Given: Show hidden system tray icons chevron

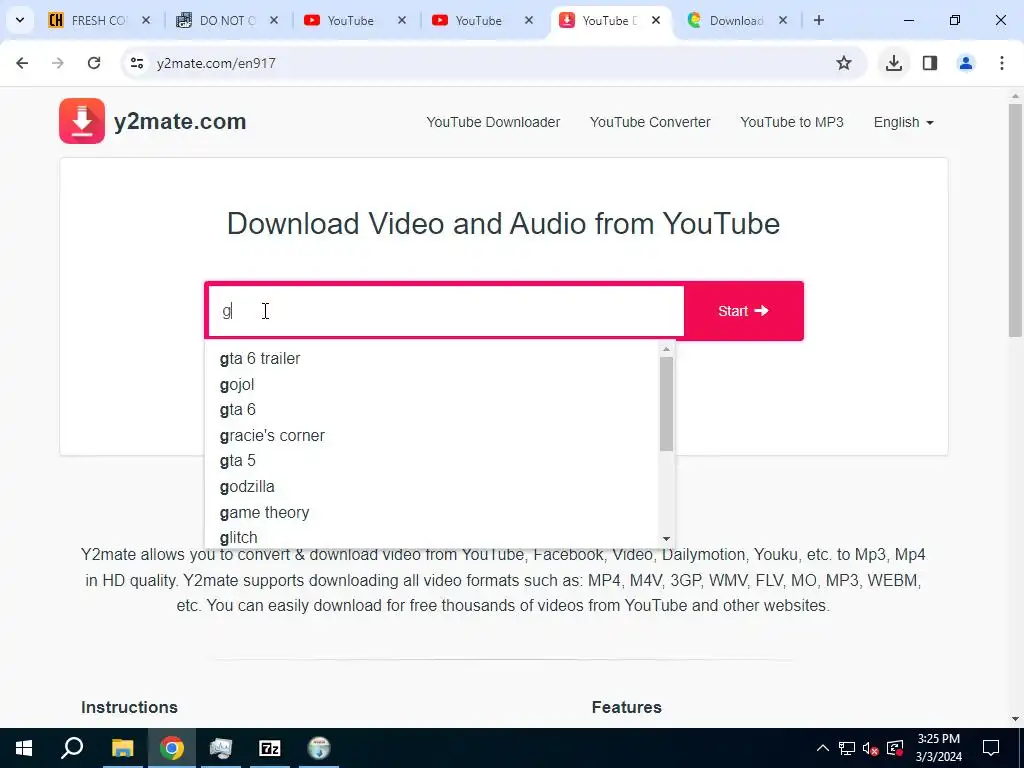Looking at the screenshot, I should pyautogui.click(x=823, y=748).
